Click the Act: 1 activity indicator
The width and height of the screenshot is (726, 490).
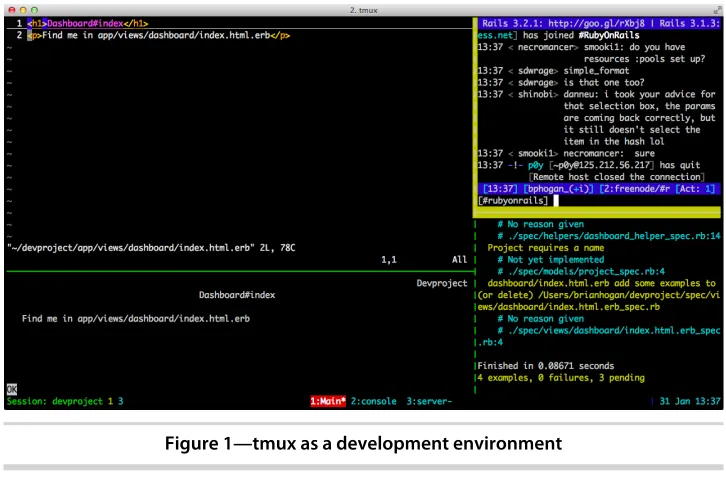[x=695, y=188]
